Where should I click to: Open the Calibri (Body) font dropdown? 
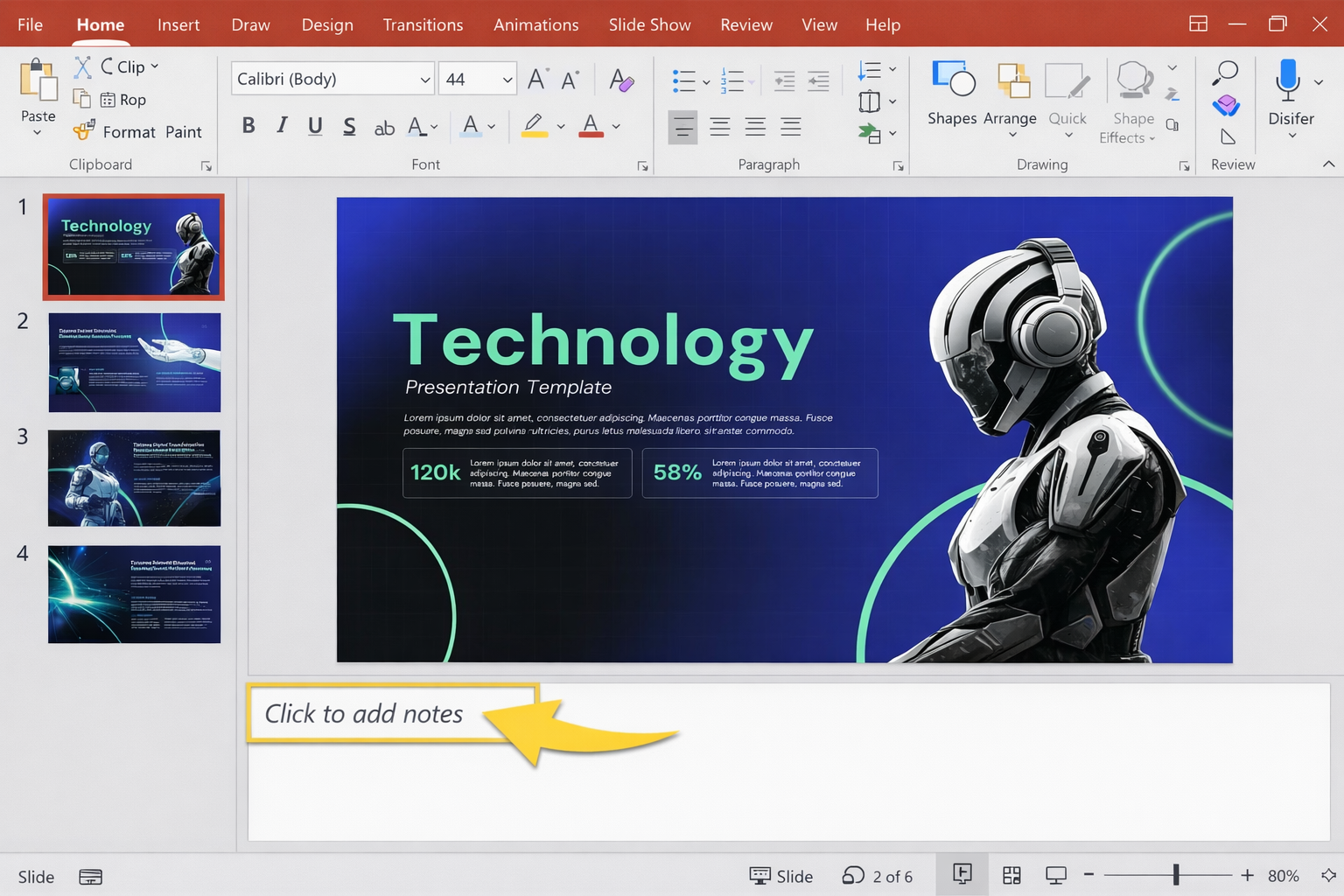[x=425, y=80]
